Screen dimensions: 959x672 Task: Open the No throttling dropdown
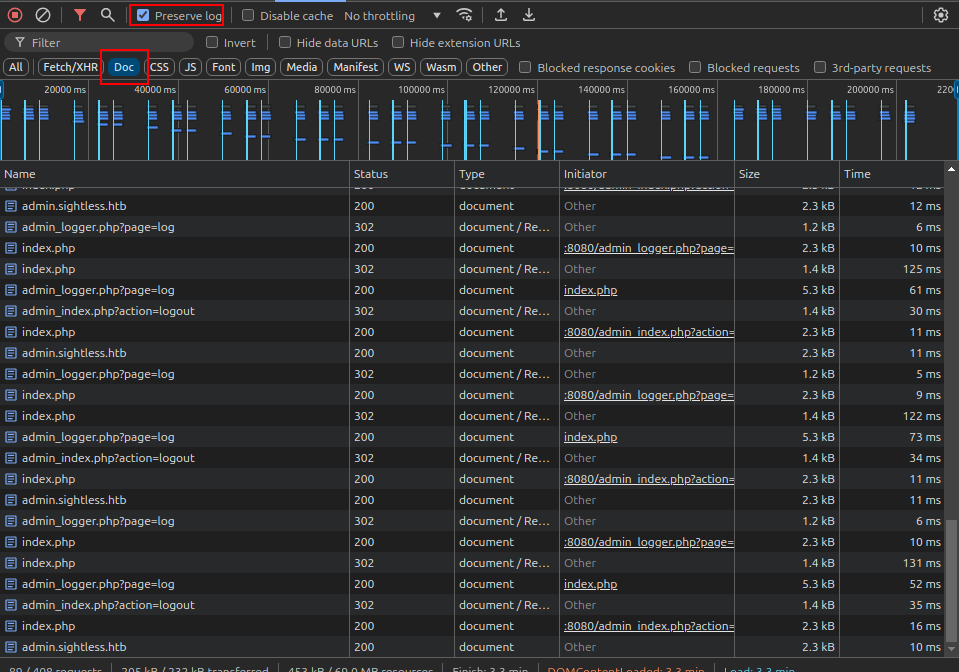click(392, 16)
